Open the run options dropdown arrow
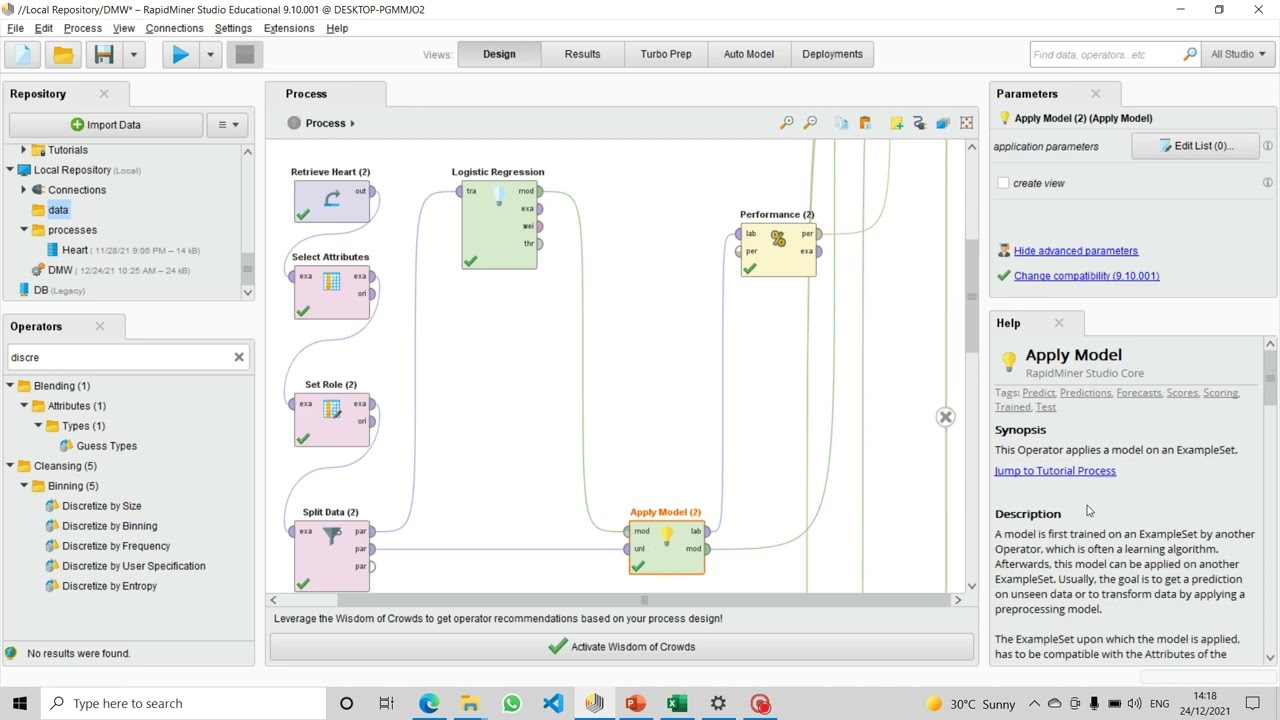Screen dimensions: 1280x720 coord(210,54)
